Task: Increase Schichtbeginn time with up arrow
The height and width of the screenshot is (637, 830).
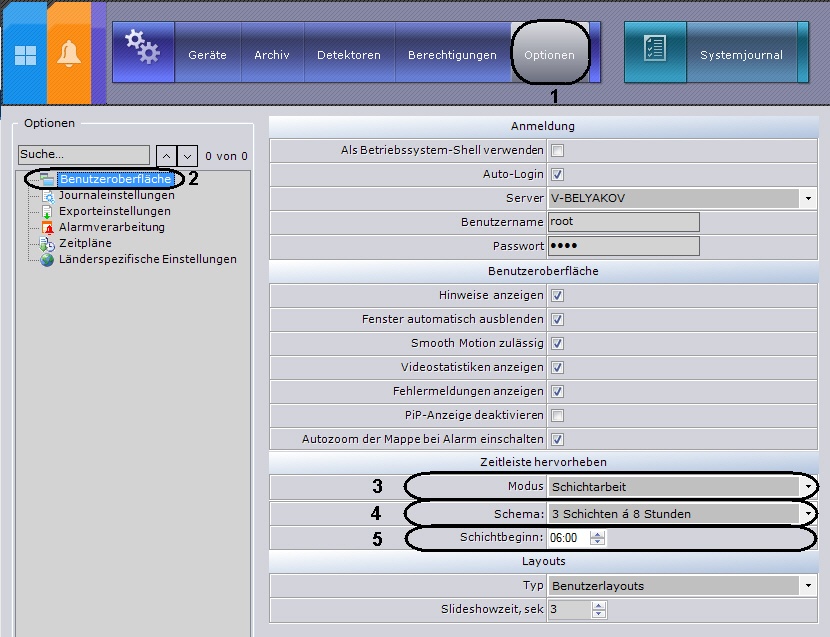Action: 598,534
